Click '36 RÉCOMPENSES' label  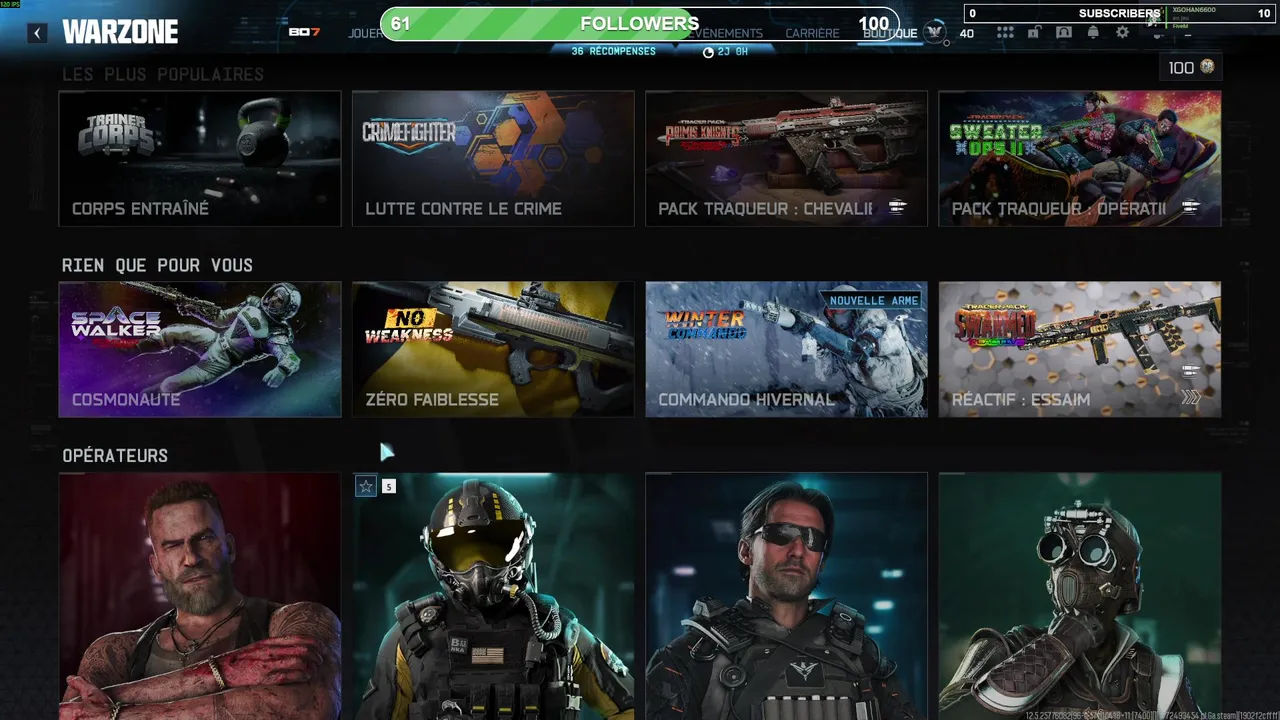coord(614,51)
